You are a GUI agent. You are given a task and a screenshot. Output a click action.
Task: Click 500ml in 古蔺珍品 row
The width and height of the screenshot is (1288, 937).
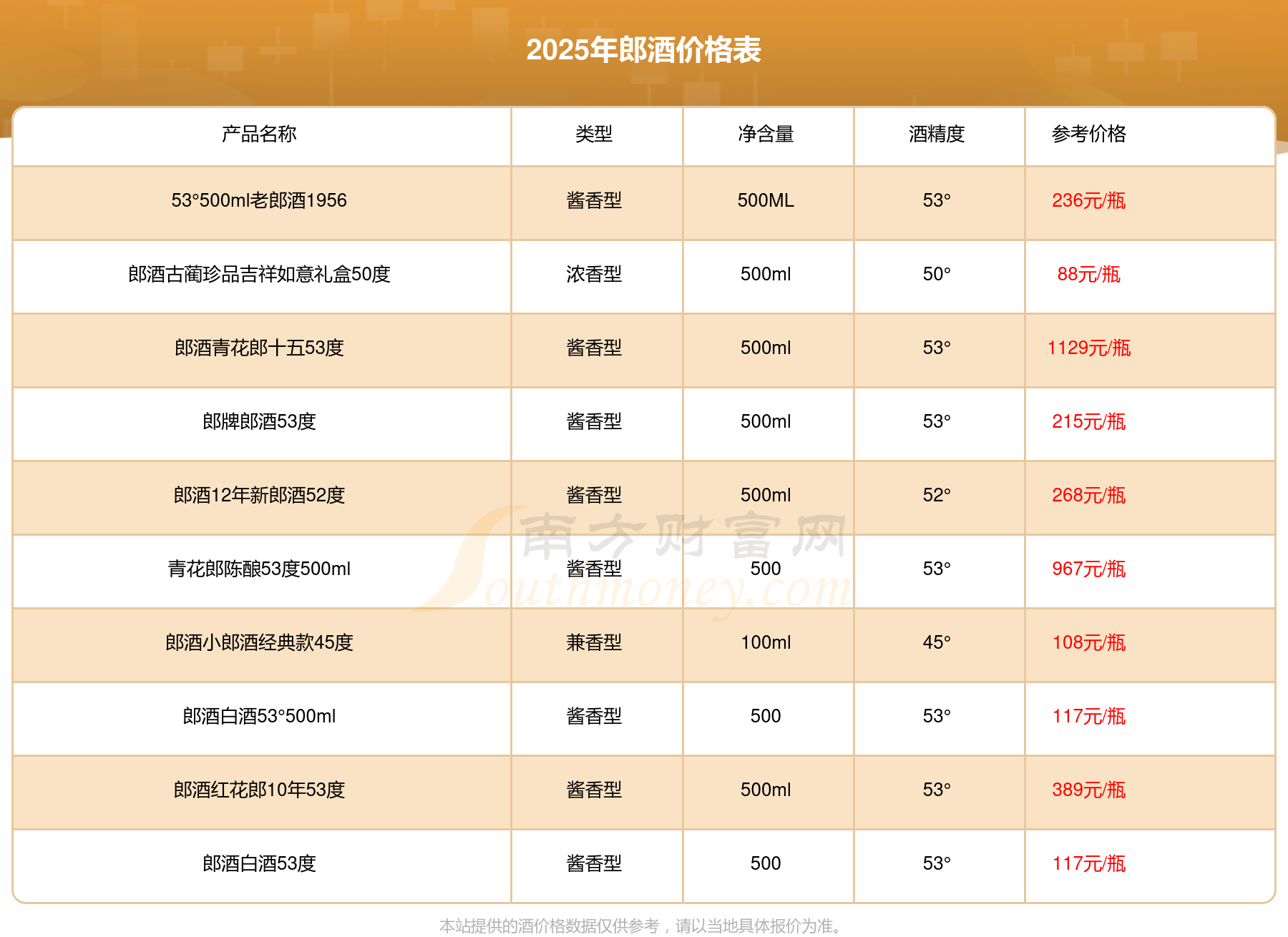click(766, 274)
